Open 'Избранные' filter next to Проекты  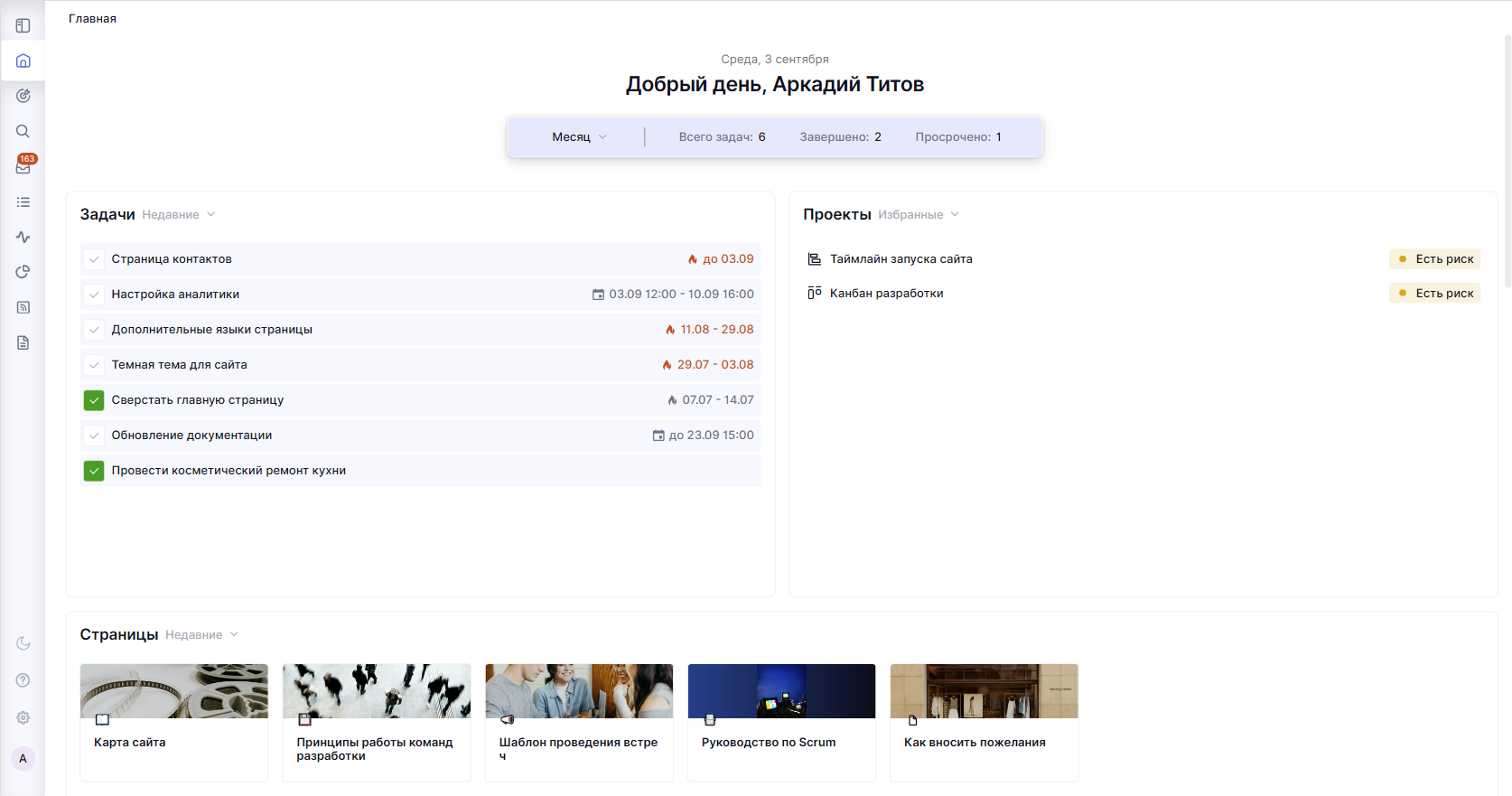918,215
